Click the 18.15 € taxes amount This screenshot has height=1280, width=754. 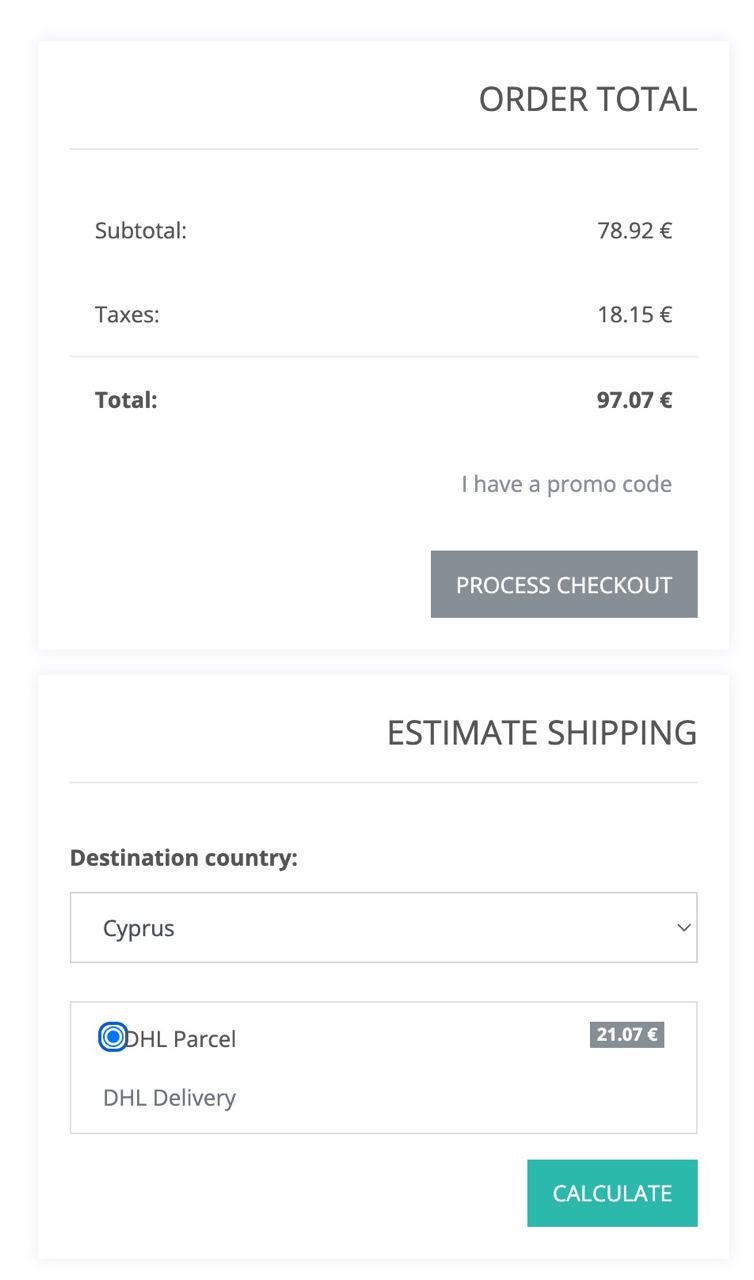point(634,315)
